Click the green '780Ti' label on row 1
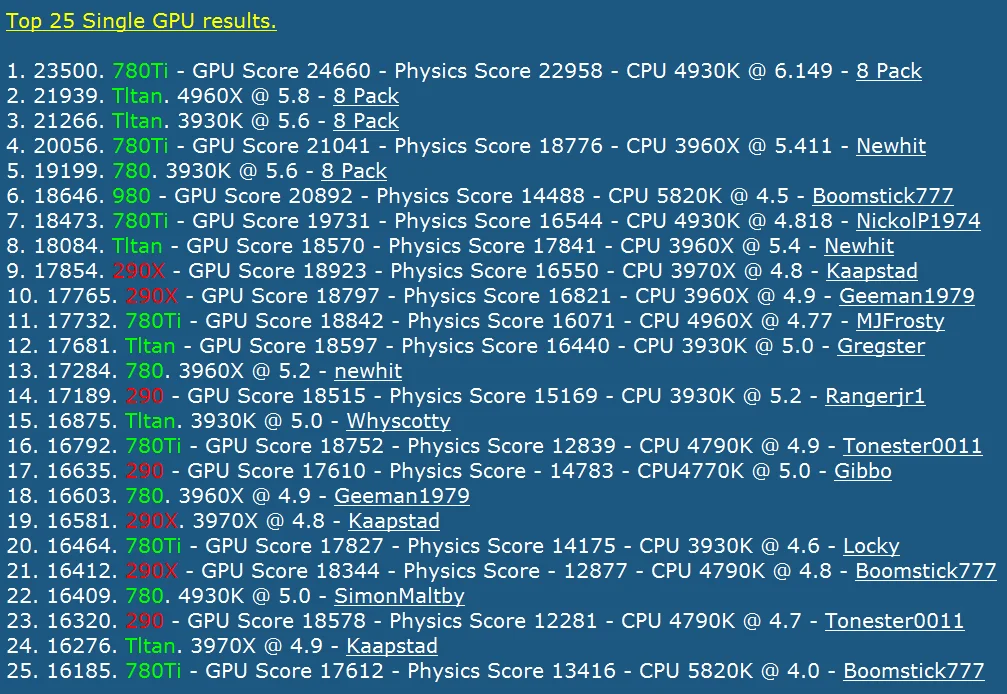The height and width of the screenshot is (694, 1007). coord(140,71)
